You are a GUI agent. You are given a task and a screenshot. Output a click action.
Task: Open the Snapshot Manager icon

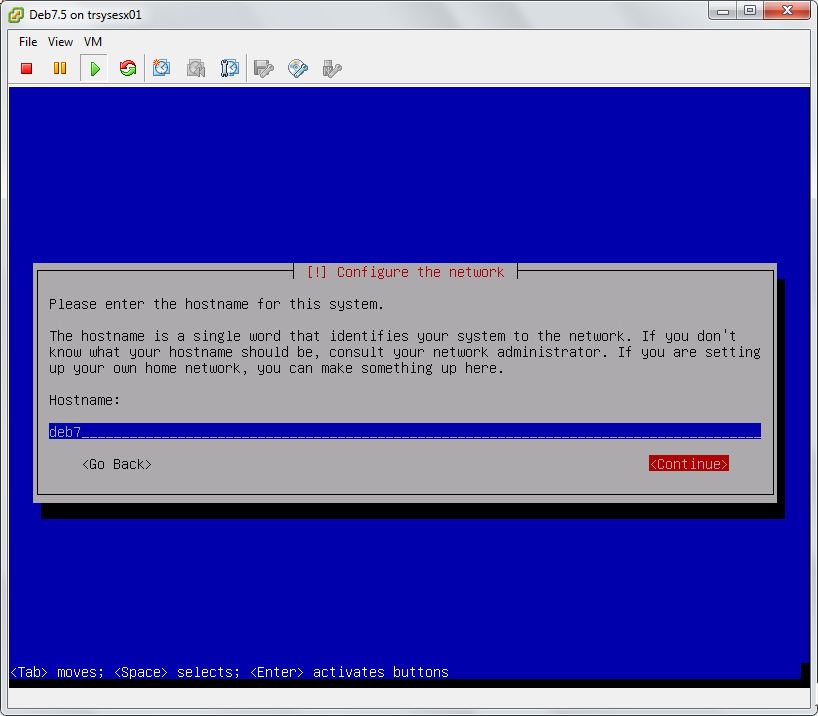pyautogui.click(x=230, y=68)
